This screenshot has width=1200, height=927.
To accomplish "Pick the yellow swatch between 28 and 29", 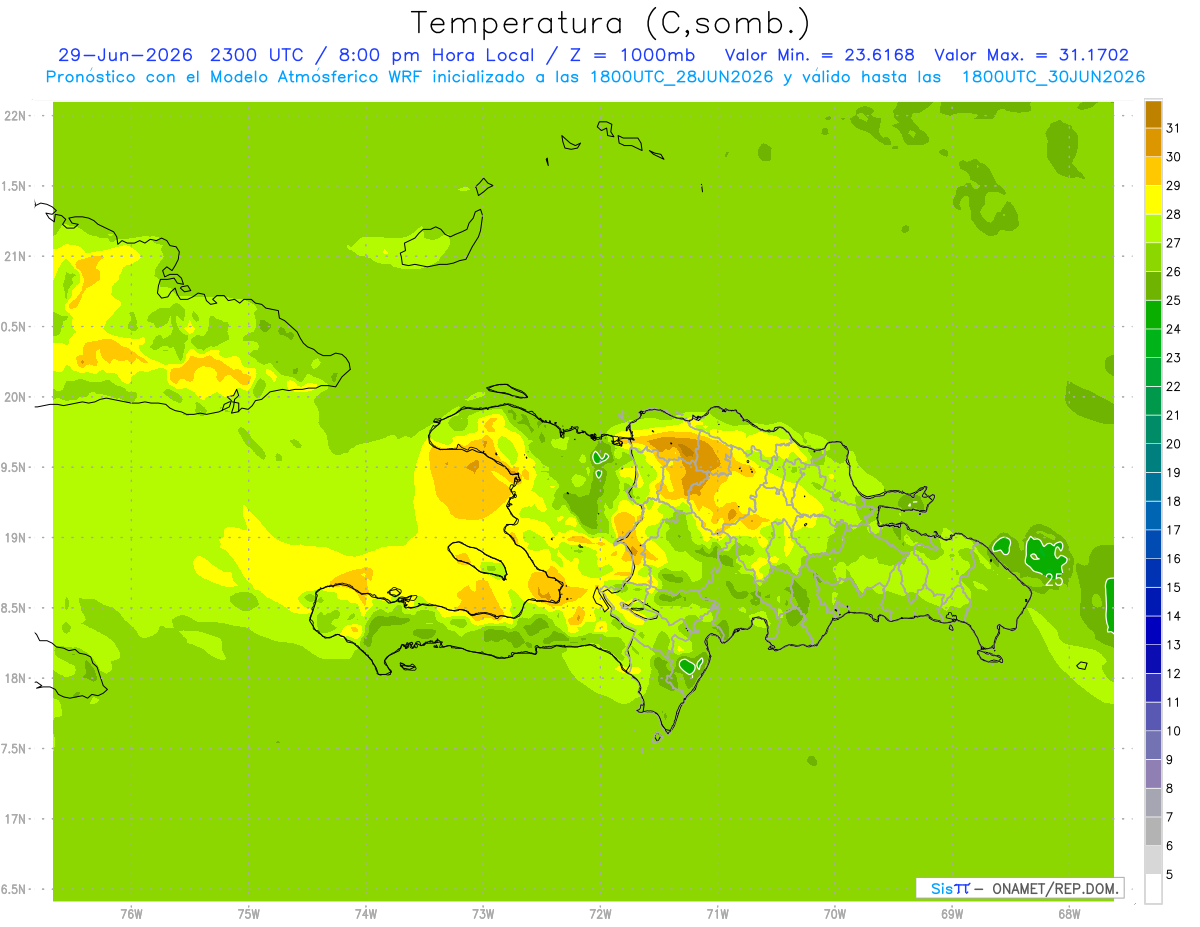I will coord(1153,200).
